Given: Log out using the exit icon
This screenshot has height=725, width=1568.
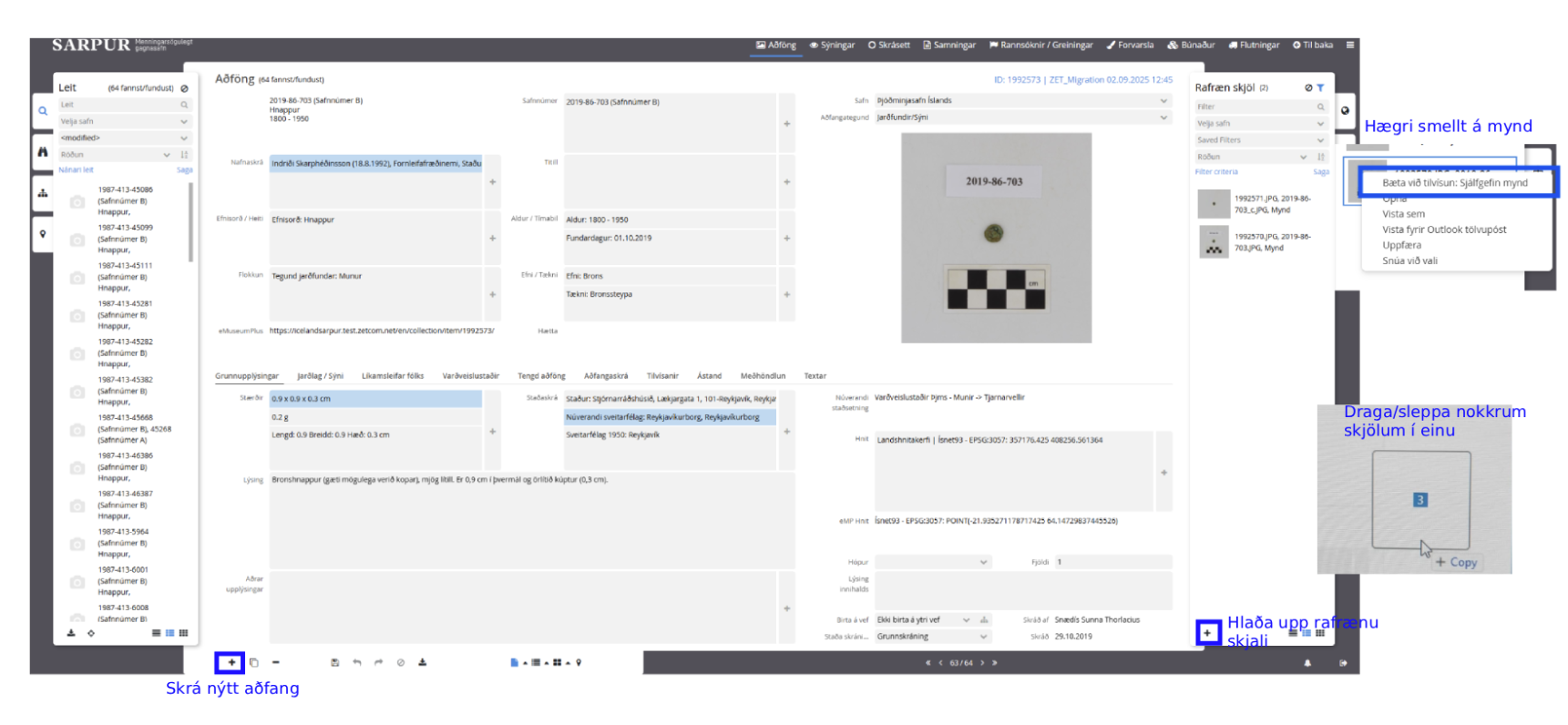Looking at the screenshot, I should [x=1343, y=663].
